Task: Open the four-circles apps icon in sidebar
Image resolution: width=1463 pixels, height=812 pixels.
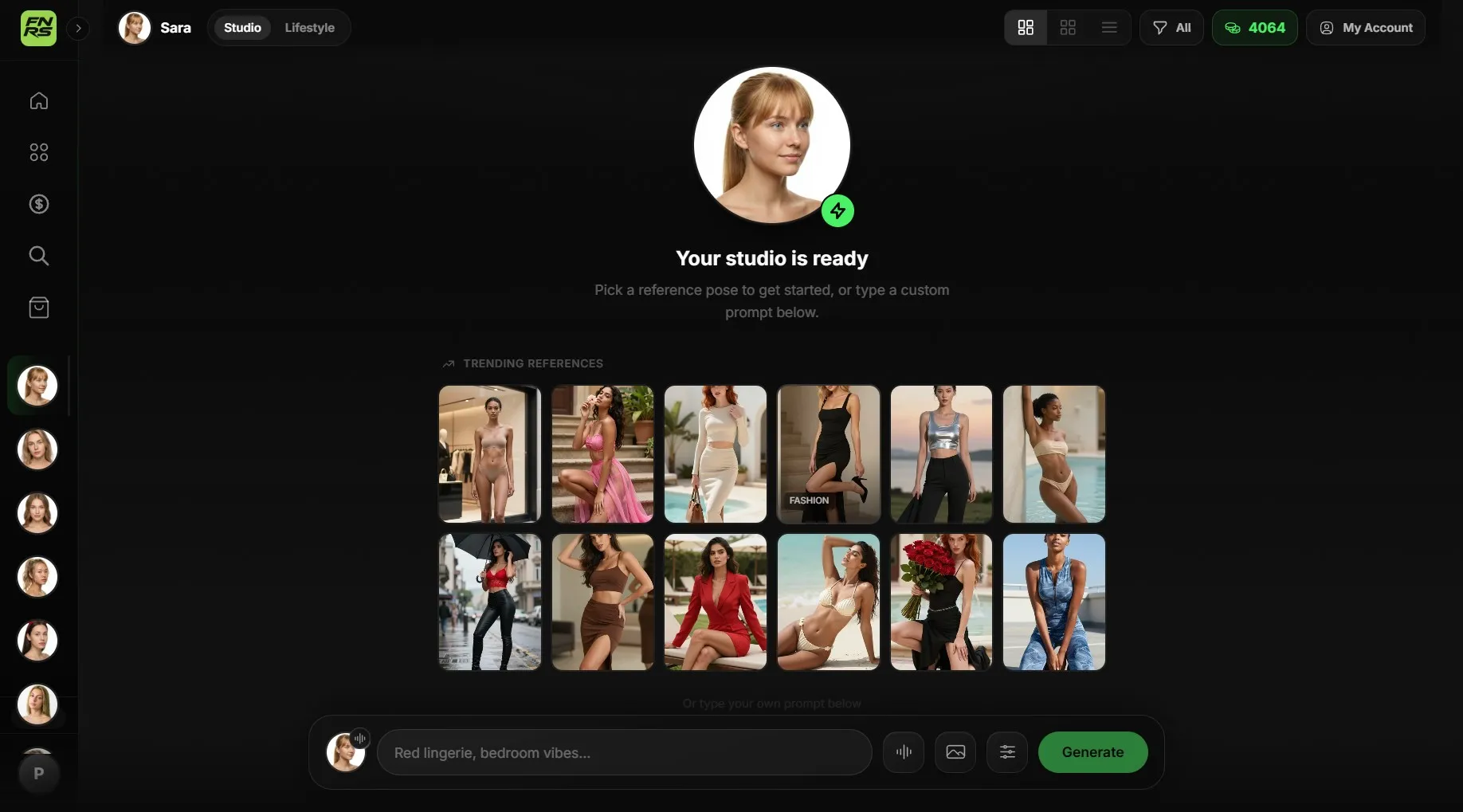Action: point(38,152)
